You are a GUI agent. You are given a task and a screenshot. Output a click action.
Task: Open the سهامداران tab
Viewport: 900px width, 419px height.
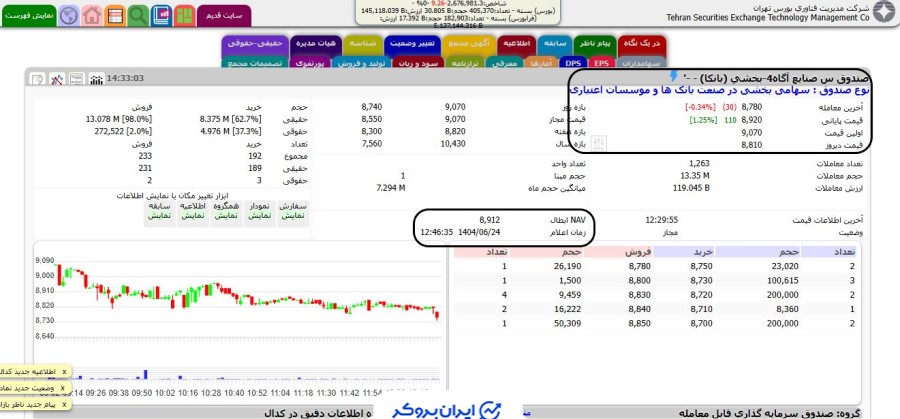click(641, 63)
